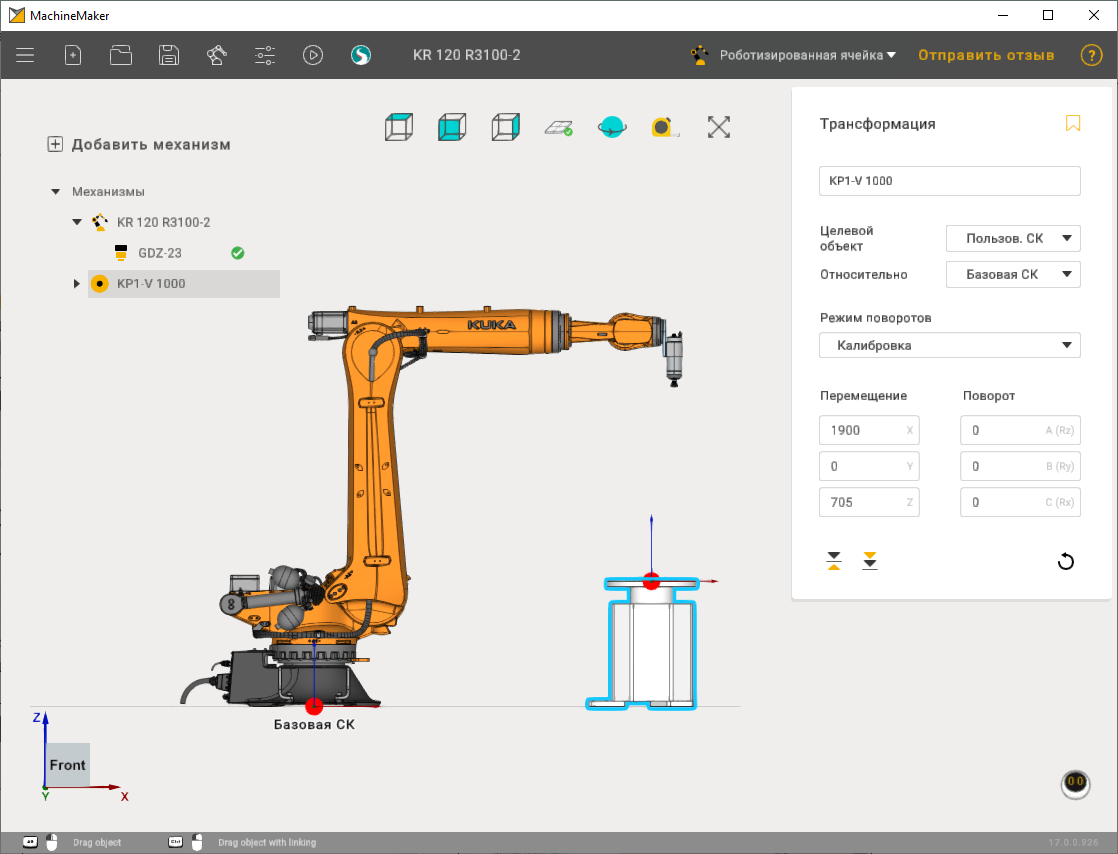
Task: Click the measuring tape tool
Action: (664, 127)
